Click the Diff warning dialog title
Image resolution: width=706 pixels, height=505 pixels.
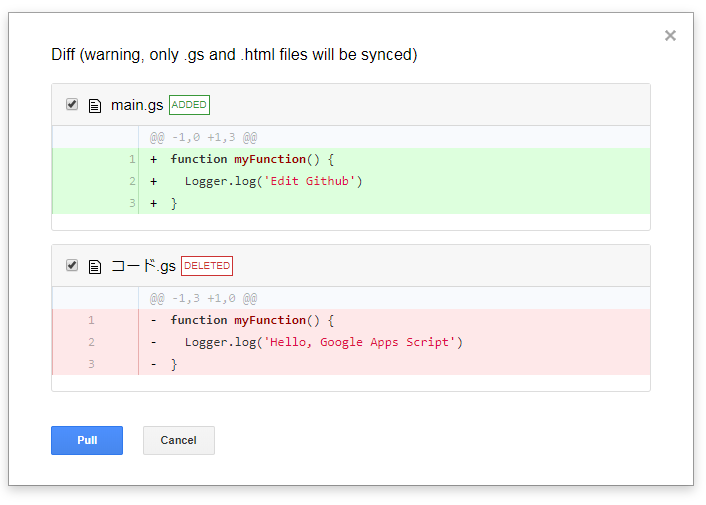pyautogui.click(x=234, y=55)
